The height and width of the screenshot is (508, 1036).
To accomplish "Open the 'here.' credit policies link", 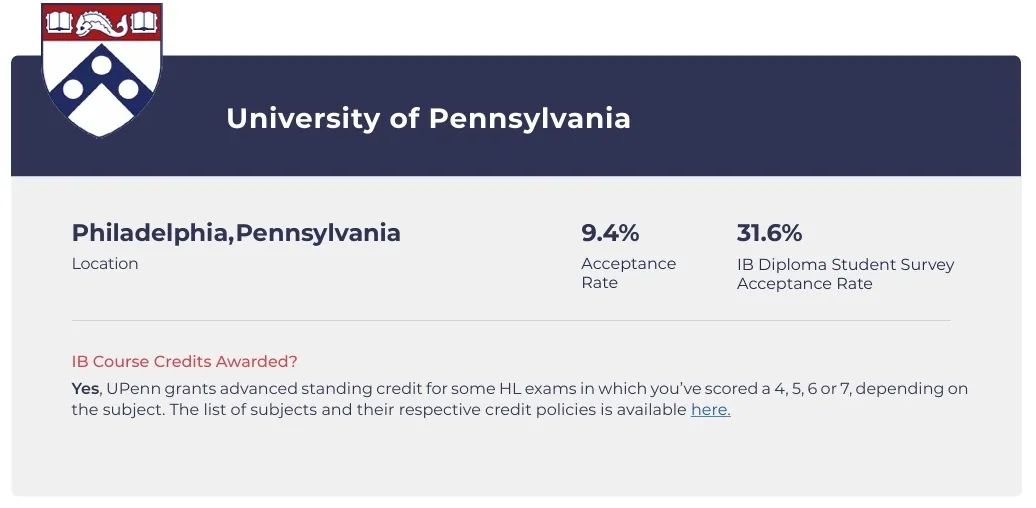I will 710,410.
